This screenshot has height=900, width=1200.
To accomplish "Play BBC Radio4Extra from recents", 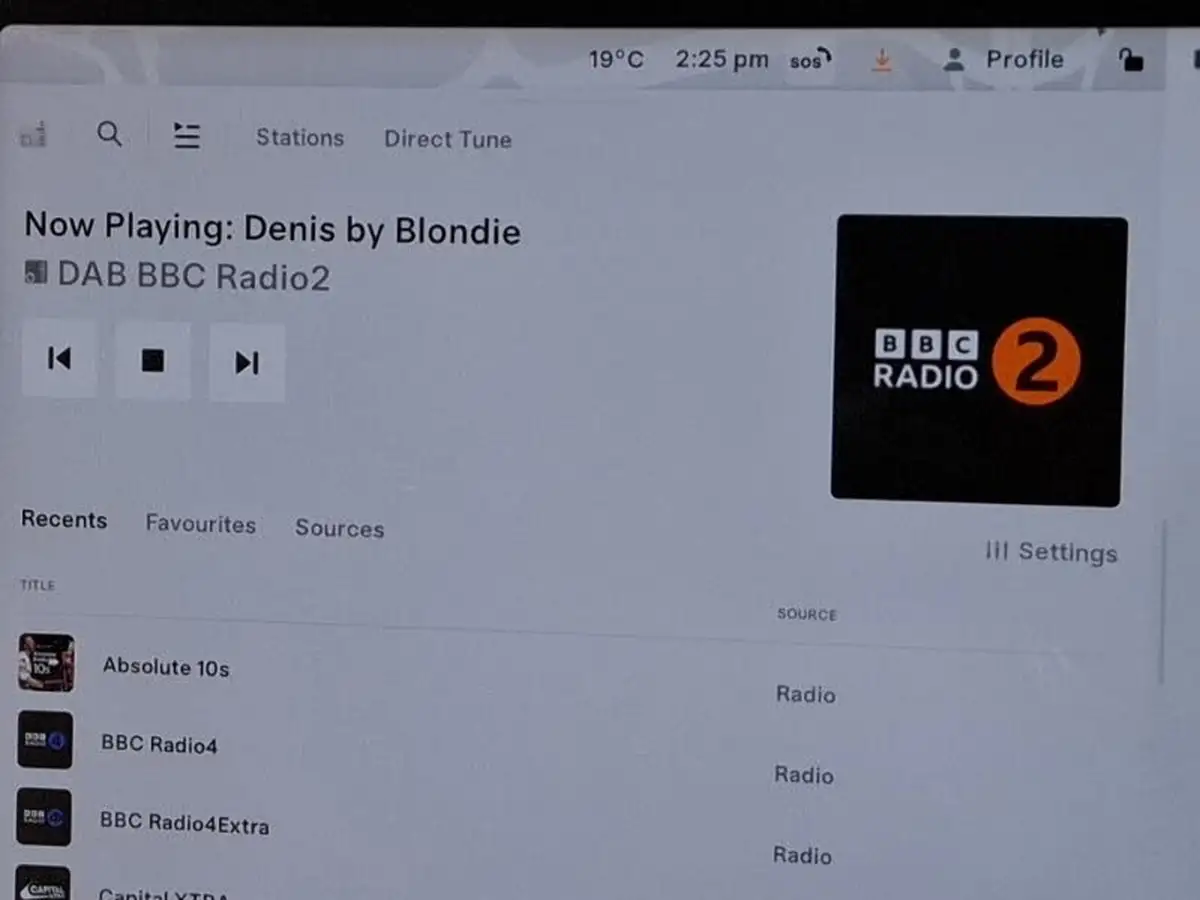I will coord(184,823).
